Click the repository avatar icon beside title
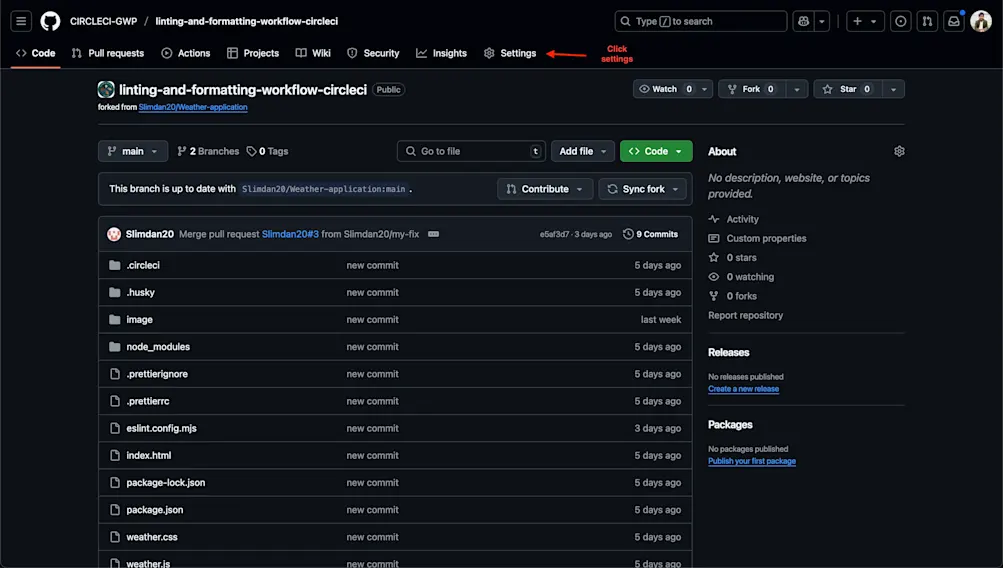Screen dimensions: 1003x568 [x=106, y=90]
